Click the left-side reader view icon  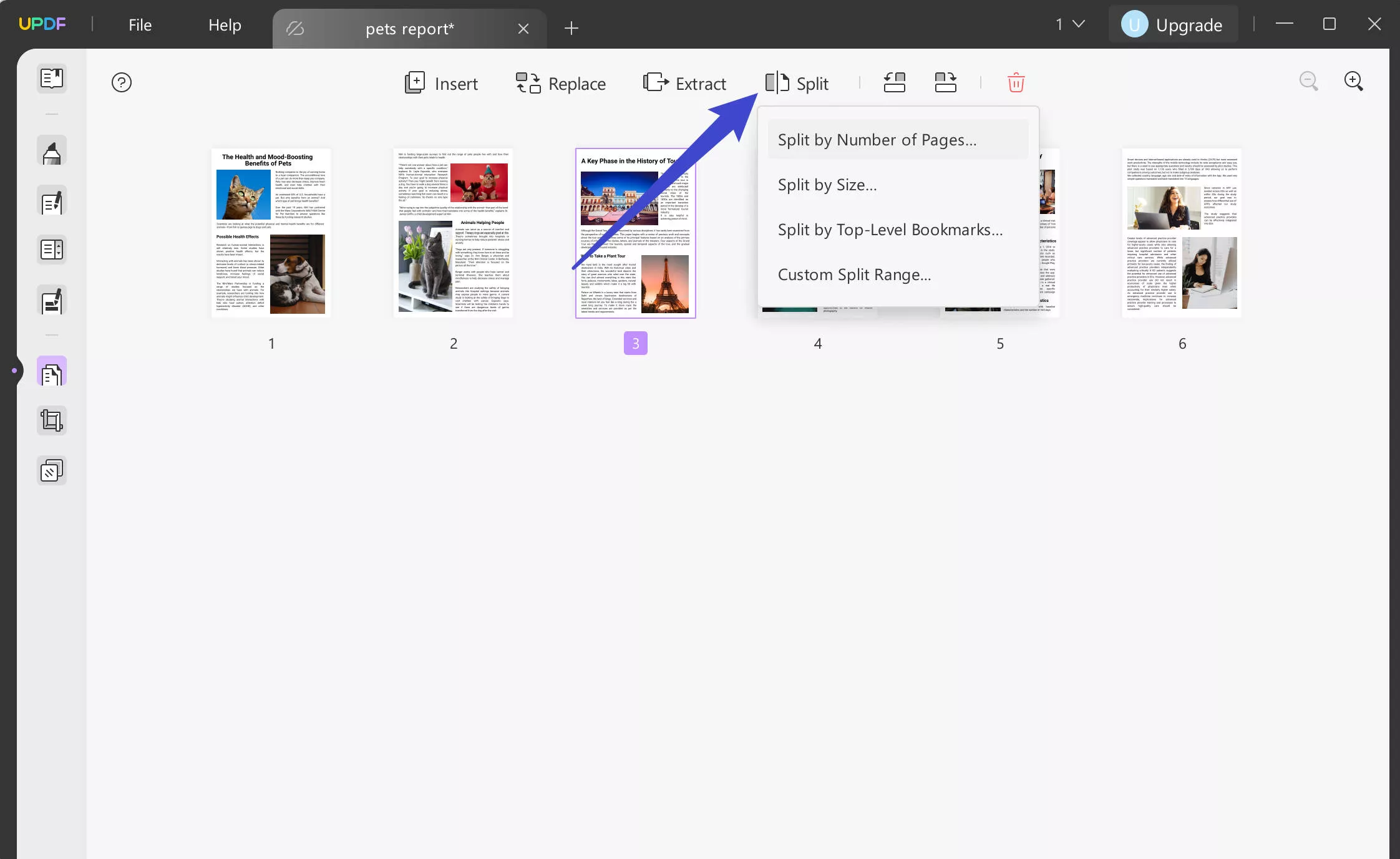click(51, 77)
